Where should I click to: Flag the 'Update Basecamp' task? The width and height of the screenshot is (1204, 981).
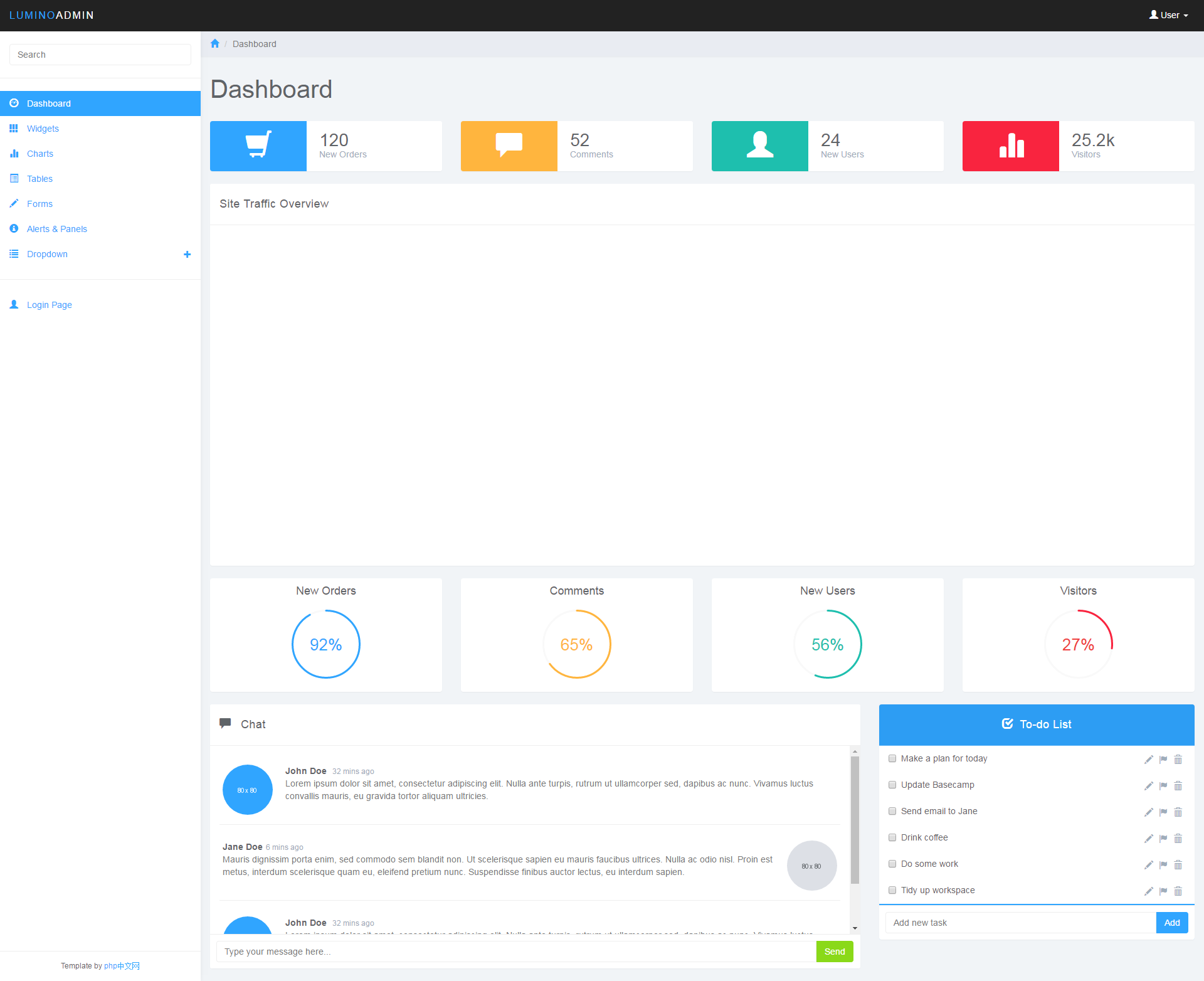(1163, 786)
